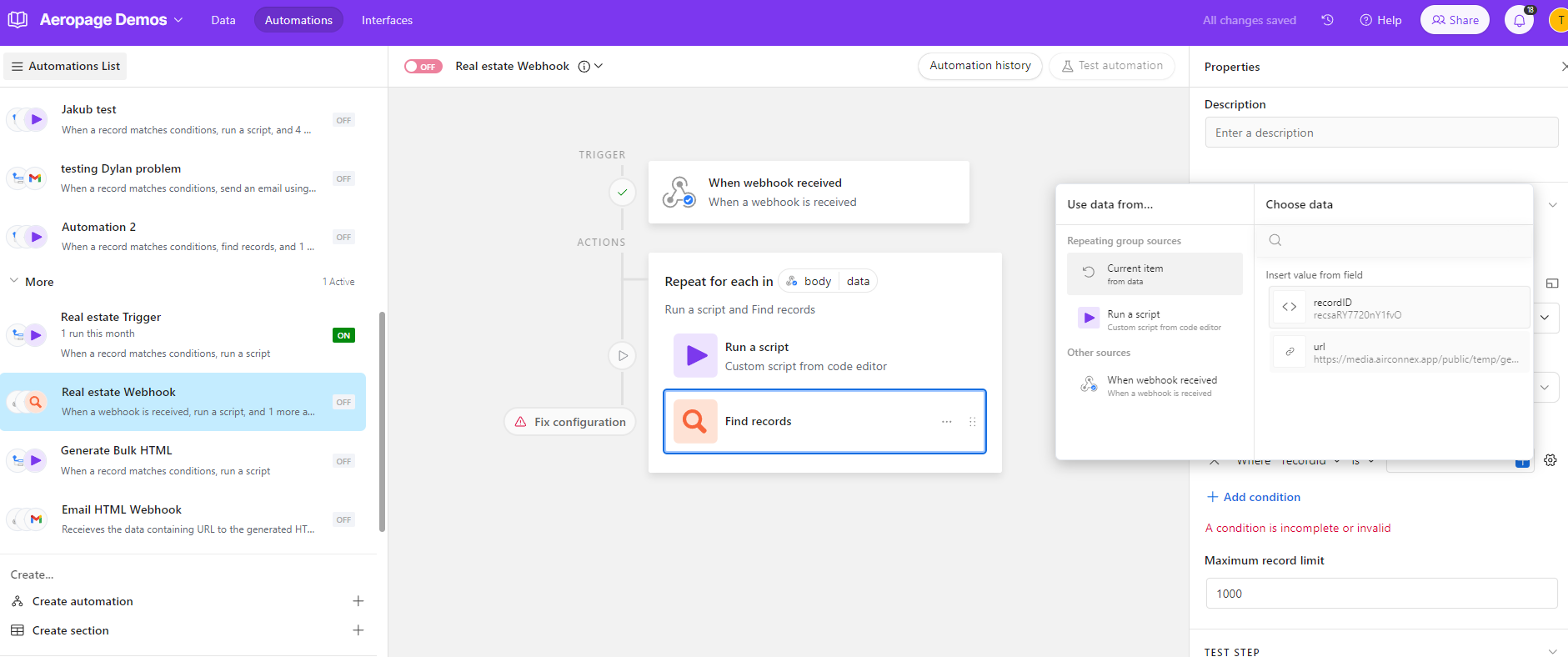The width and height of the screenshot is (1568, 657).
Task: Open the dropdown chevron beside Real estate Webhook title
Action: (599, 66)
